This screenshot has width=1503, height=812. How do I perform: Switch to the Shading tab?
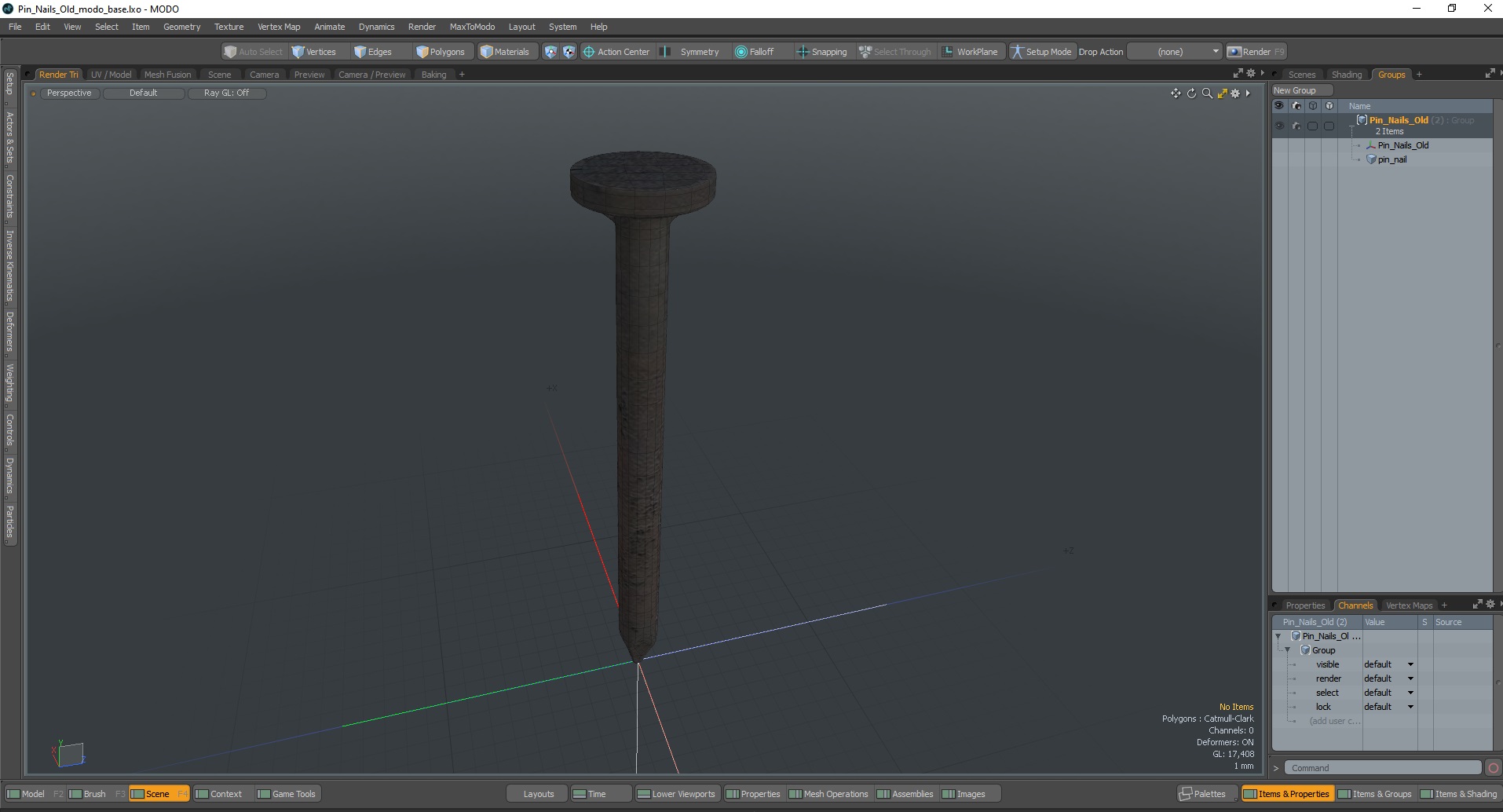pyautogui.click(x=1347, y=75)
